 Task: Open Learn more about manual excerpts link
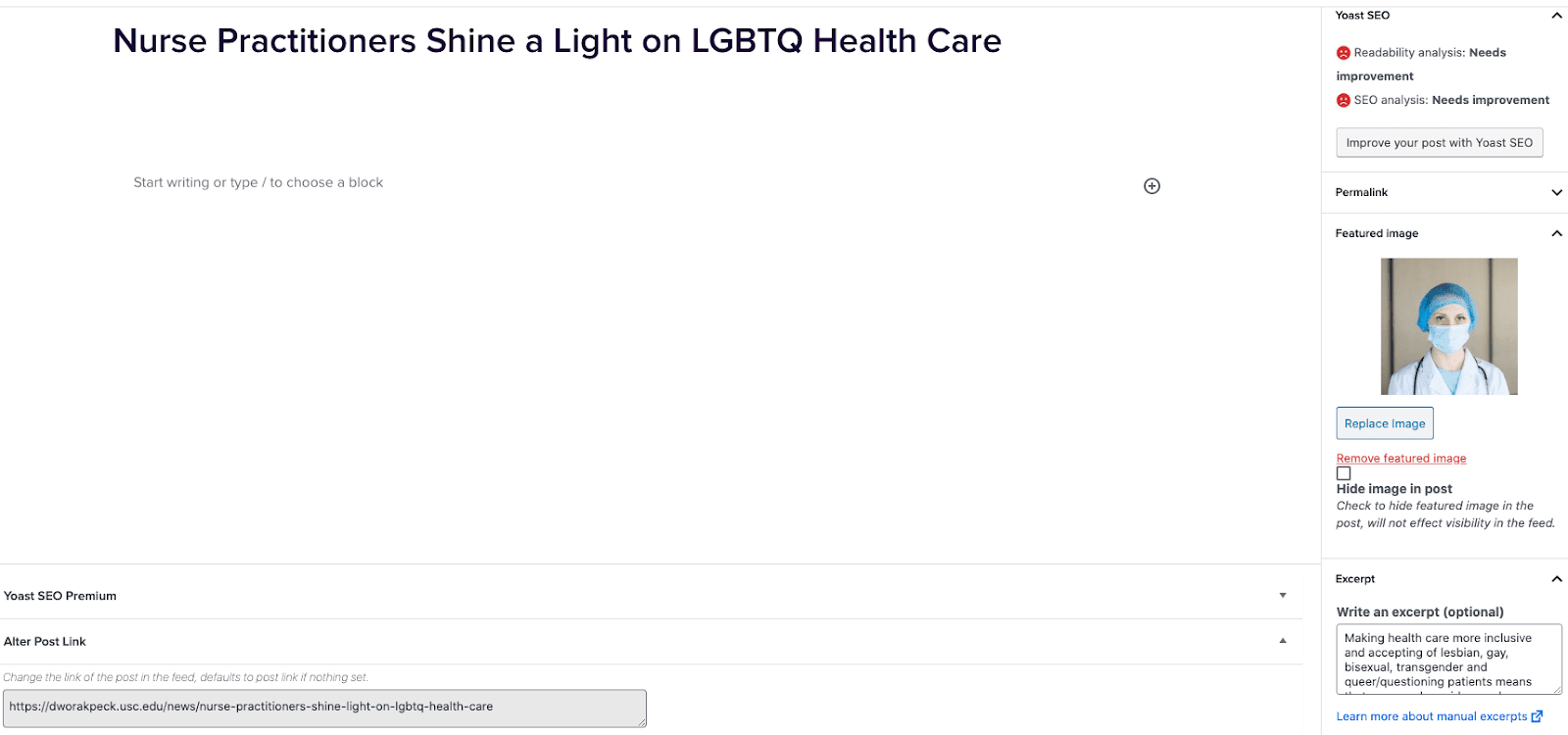1431,716
